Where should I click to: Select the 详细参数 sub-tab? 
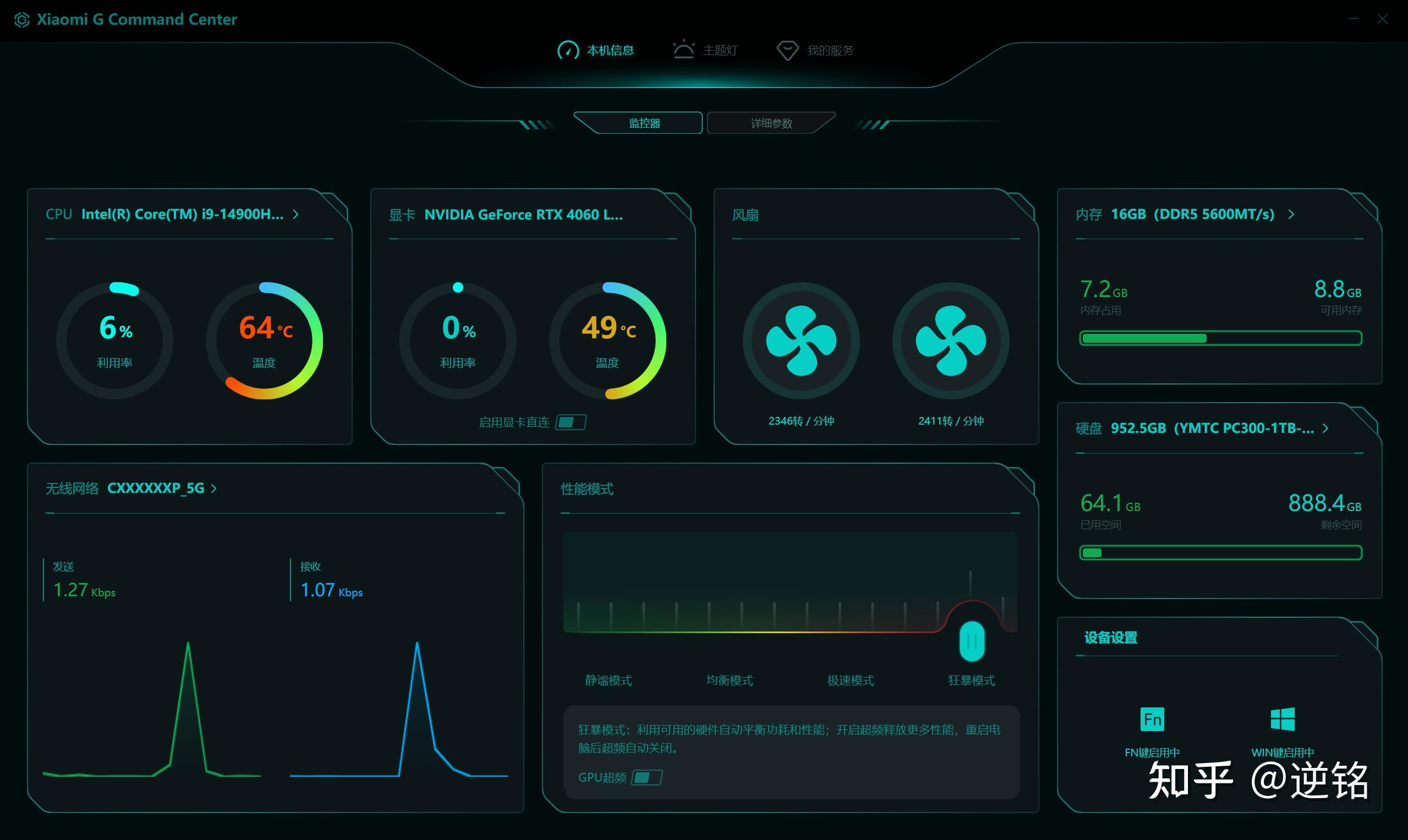(770, 123)
